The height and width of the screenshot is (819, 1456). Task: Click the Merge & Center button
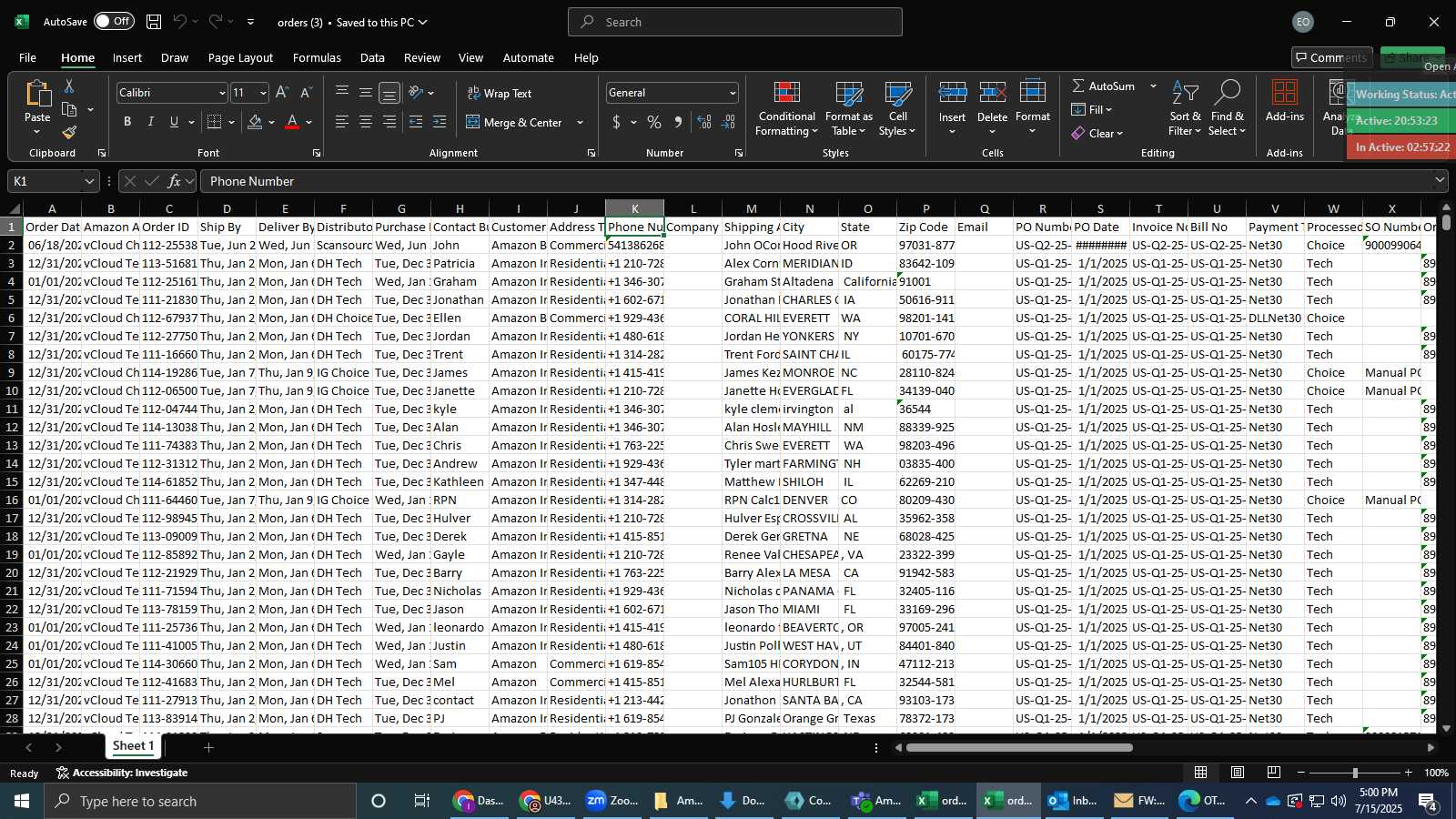pos(514,122)
